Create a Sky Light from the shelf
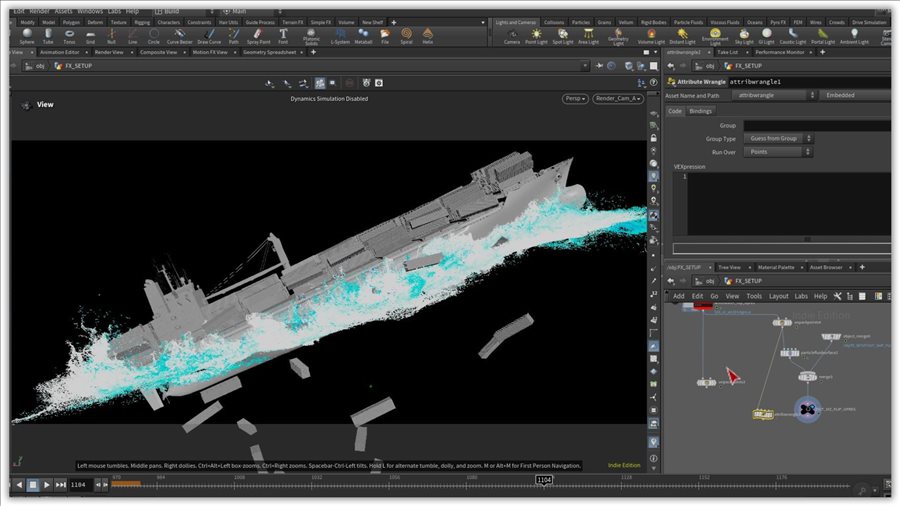This screenshot has width=900, height=506. [744, 35]
